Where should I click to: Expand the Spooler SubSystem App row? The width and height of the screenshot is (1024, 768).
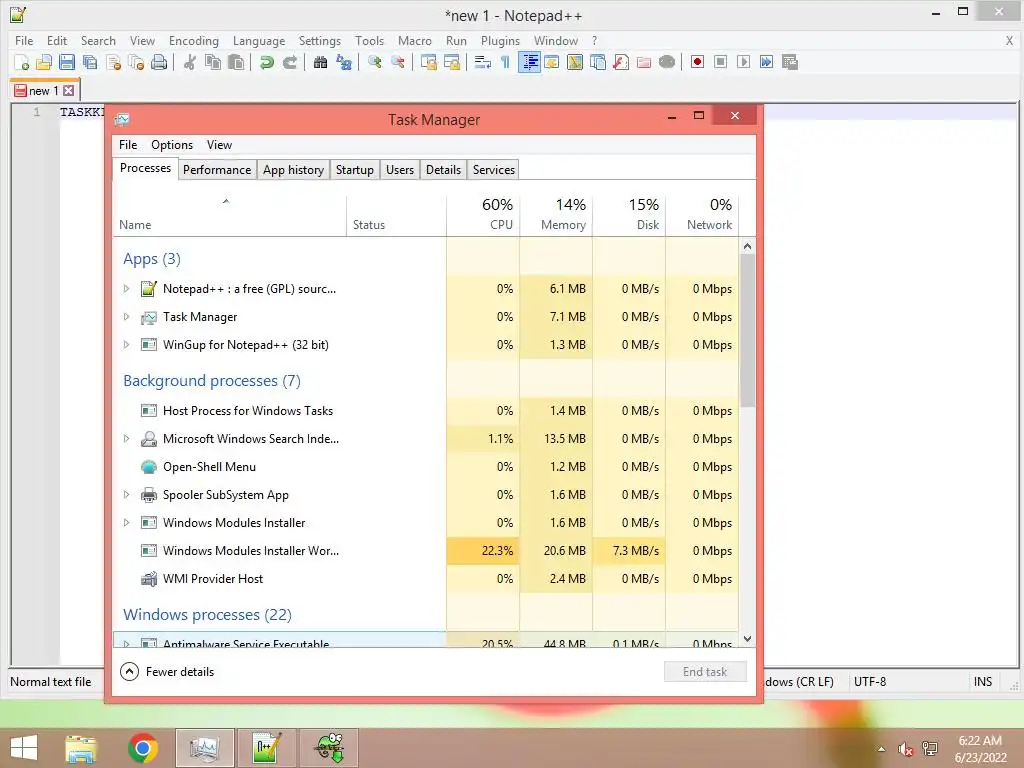(x=127, y=495)
